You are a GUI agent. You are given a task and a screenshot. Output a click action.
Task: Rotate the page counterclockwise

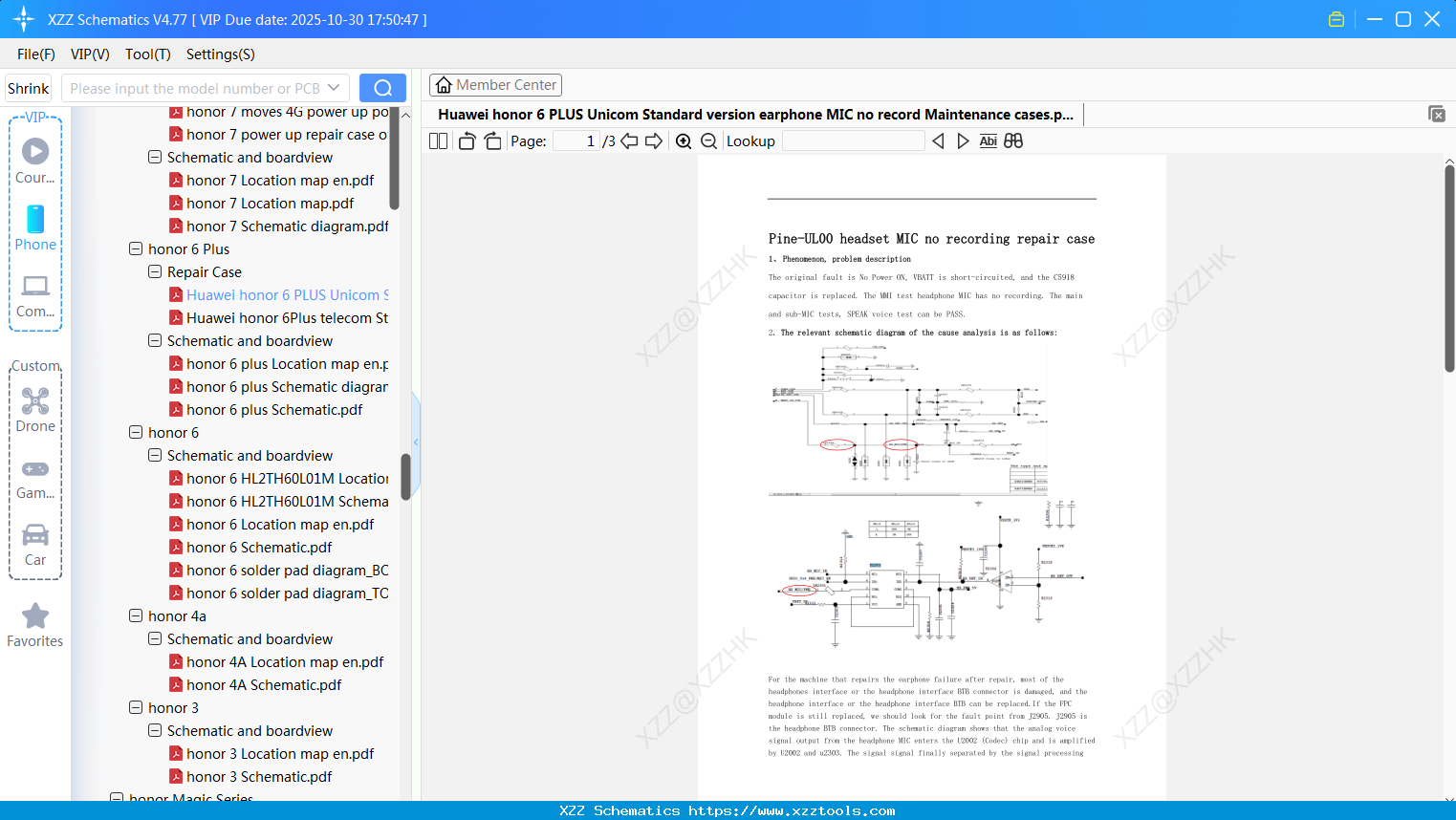(467, 141)
